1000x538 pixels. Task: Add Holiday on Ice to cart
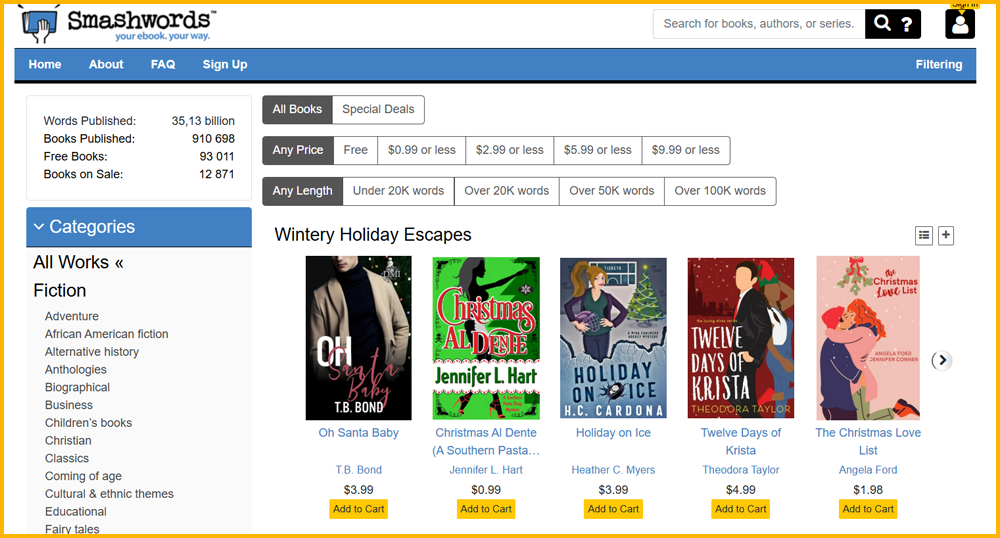point(613,509)
